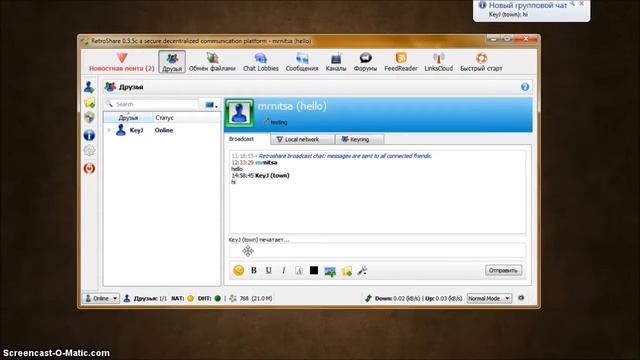Image resolution: width=640 pixels, height=360 pixels.
Task: Toggle bold text formatting
Action: click(253, 270)
